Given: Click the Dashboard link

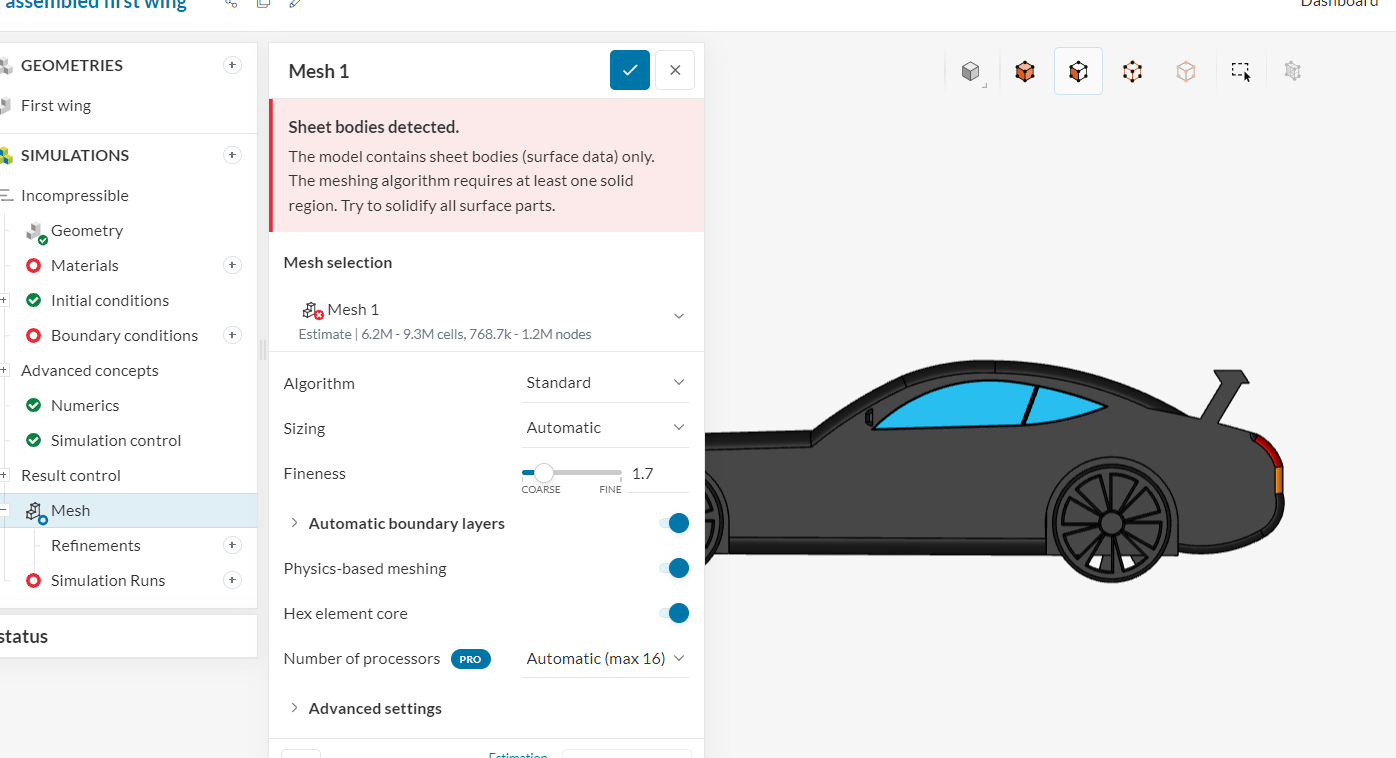Looking at the screenshot, I should pos(1338,4).
